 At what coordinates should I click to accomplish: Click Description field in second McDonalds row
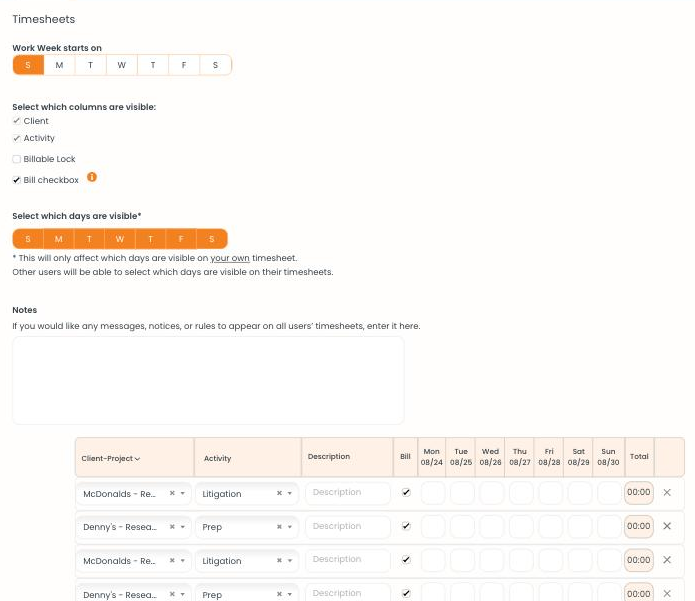pyautogui.click(x=348, y=560)
